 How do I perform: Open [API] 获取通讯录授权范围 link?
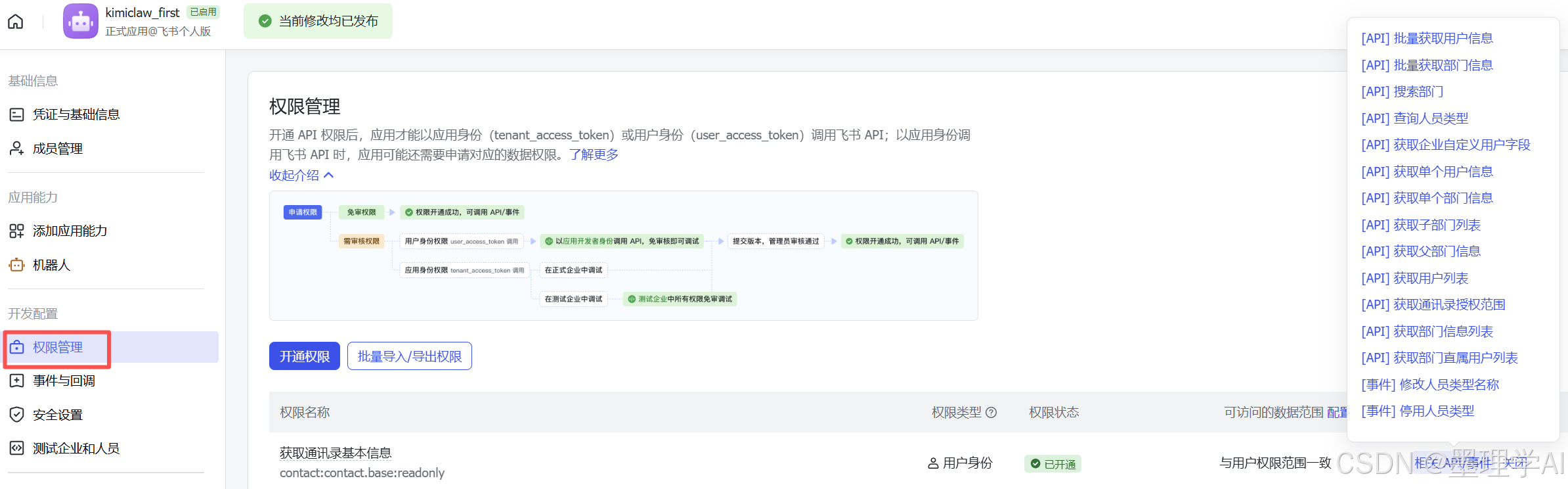coord(1433,304)
